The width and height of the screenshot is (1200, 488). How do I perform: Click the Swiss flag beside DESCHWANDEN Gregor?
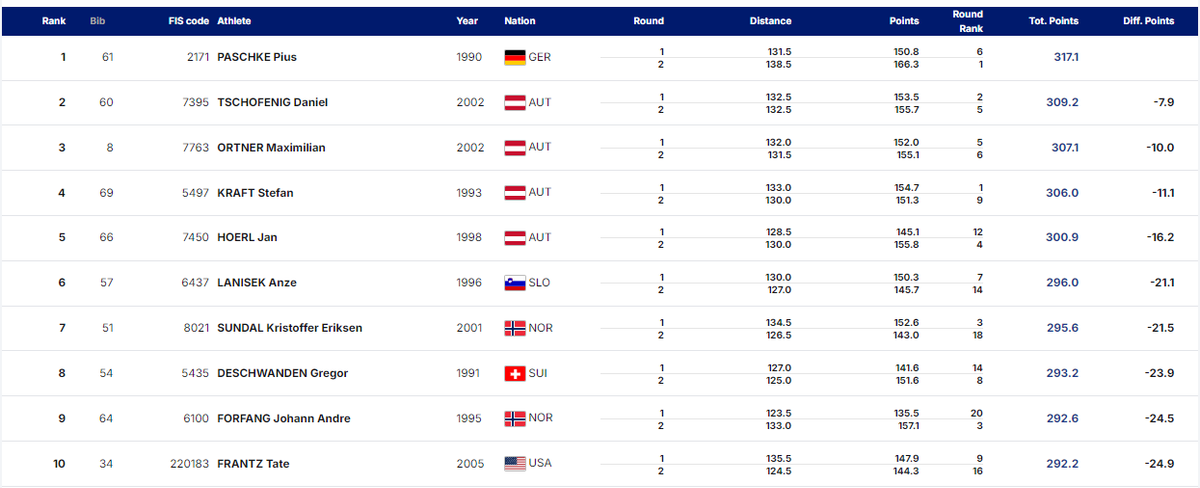coord(515,374)
